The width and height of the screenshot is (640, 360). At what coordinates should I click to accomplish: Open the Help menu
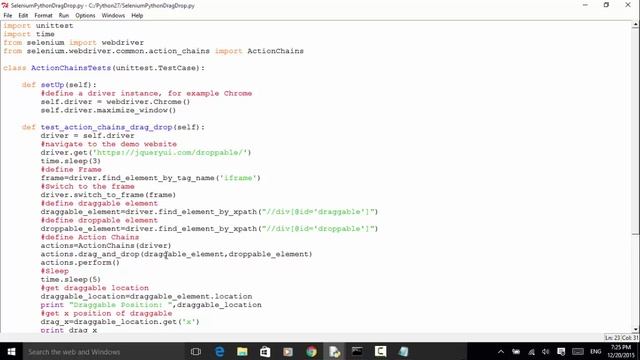pyautogui.click(x=137, y=16)
